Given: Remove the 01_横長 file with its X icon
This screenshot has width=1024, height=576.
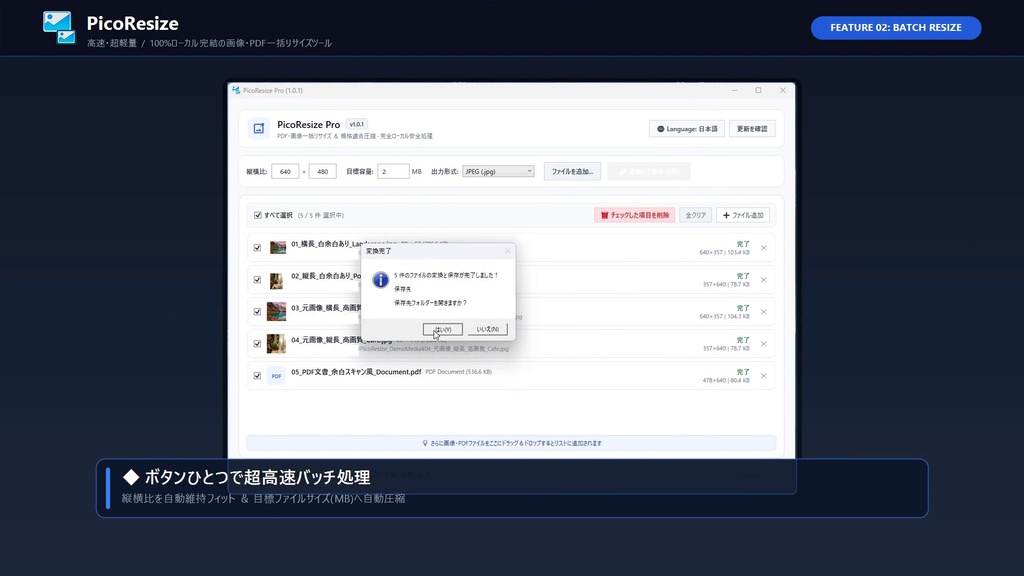Looking at the screenshot, I should point(763,248).
